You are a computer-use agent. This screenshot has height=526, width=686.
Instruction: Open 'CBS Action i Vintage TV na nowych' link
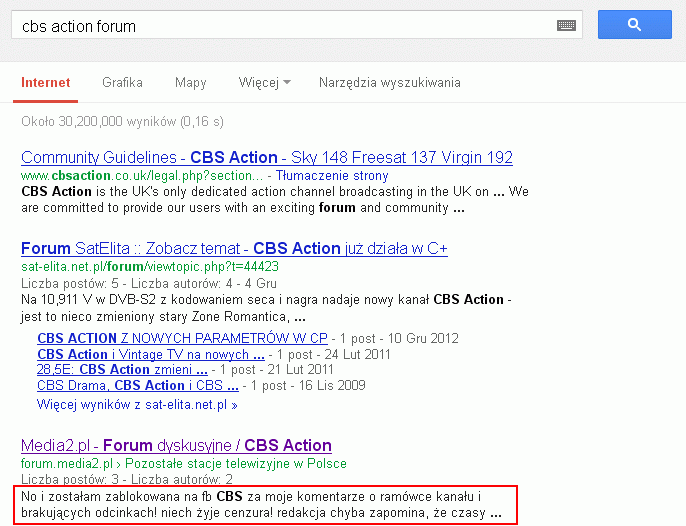pos(151,354)
